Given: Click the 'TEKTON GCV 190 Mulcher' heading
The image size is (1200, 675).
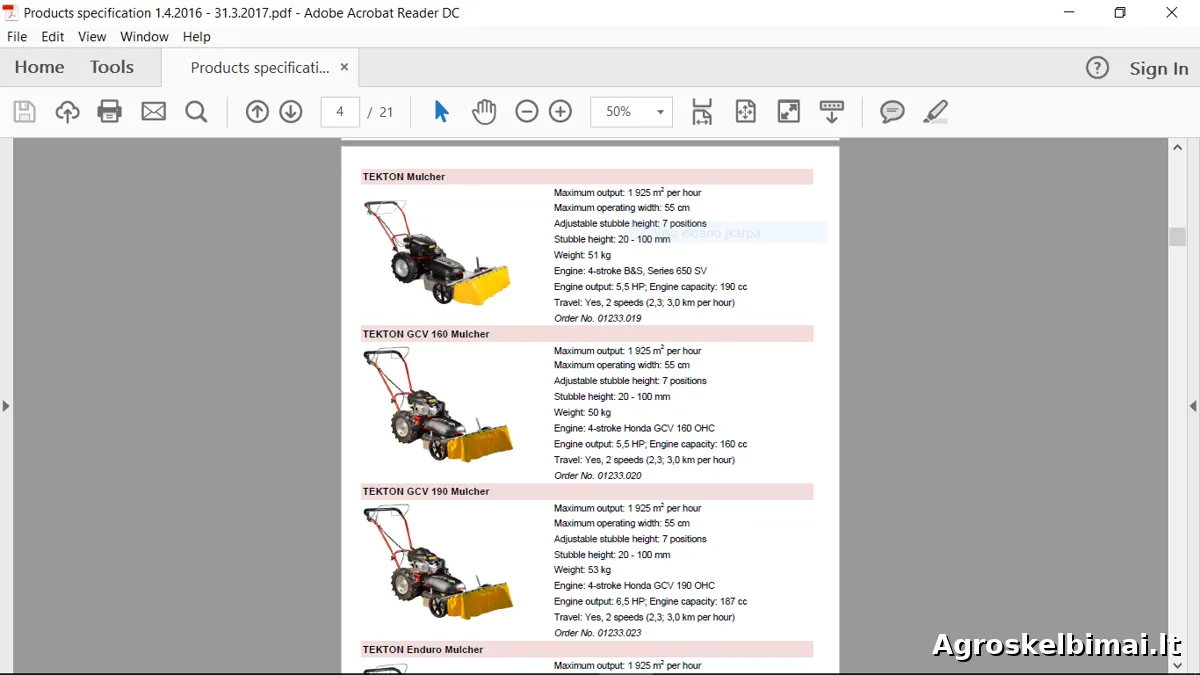Looking at the screenshot, I should (x=426, y=492).
